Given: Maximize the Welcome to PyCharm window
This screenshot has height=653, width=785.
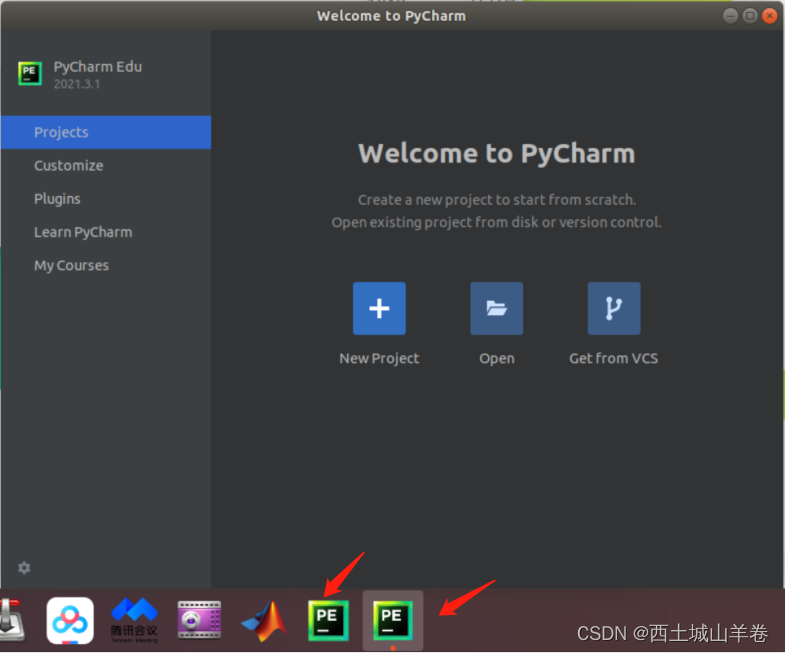Looking at the screenshot, I should [x=749, y=16].
